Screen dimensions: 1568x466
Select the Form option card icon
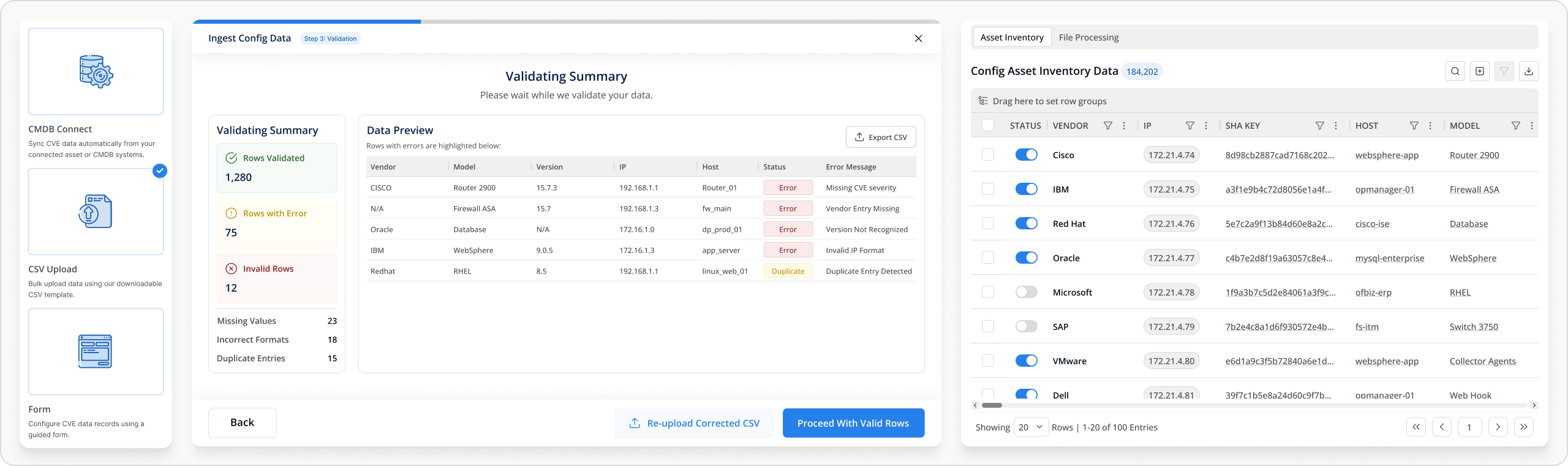coord(96,351)
